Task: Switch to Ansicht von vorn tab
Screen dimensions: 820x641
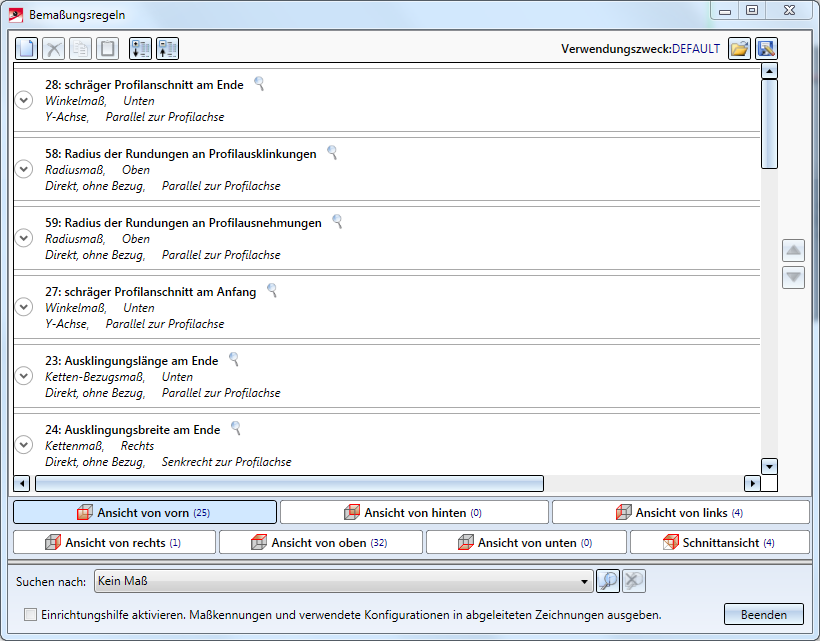Action: click(x=145, y=512)
